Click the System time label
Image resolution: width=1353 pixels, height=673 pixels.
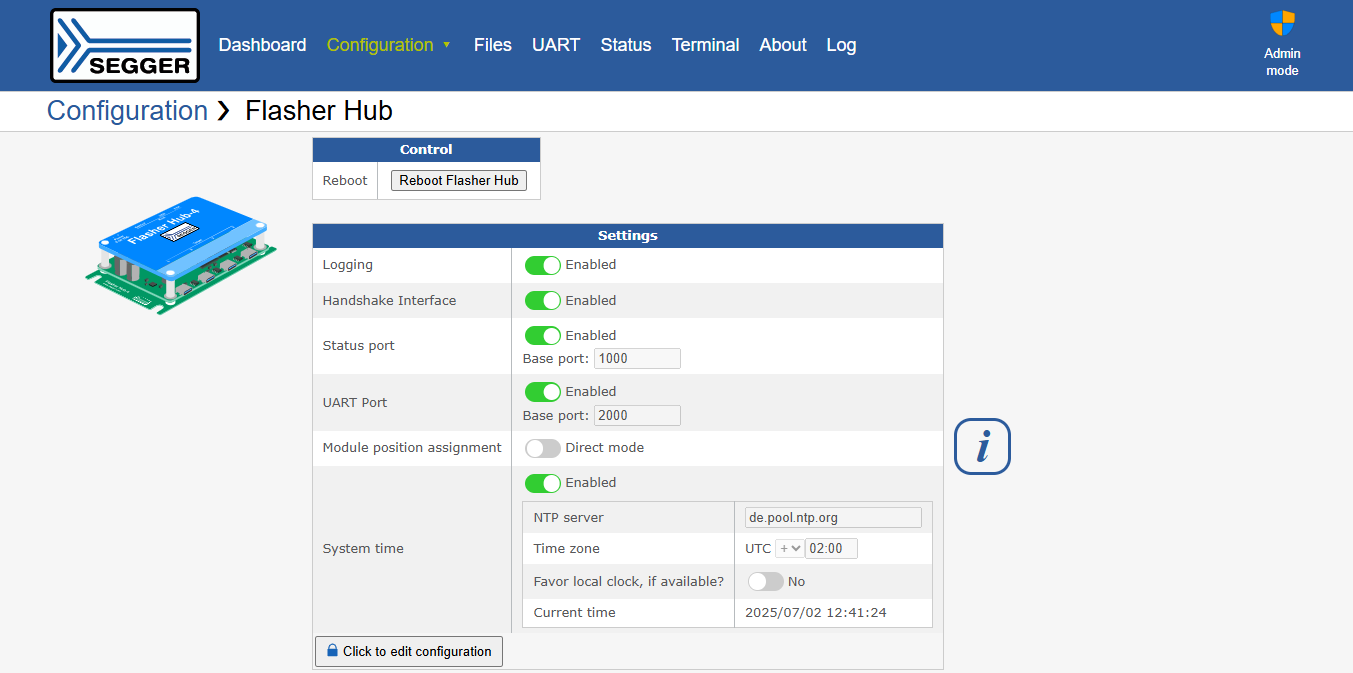coord(363,548)
